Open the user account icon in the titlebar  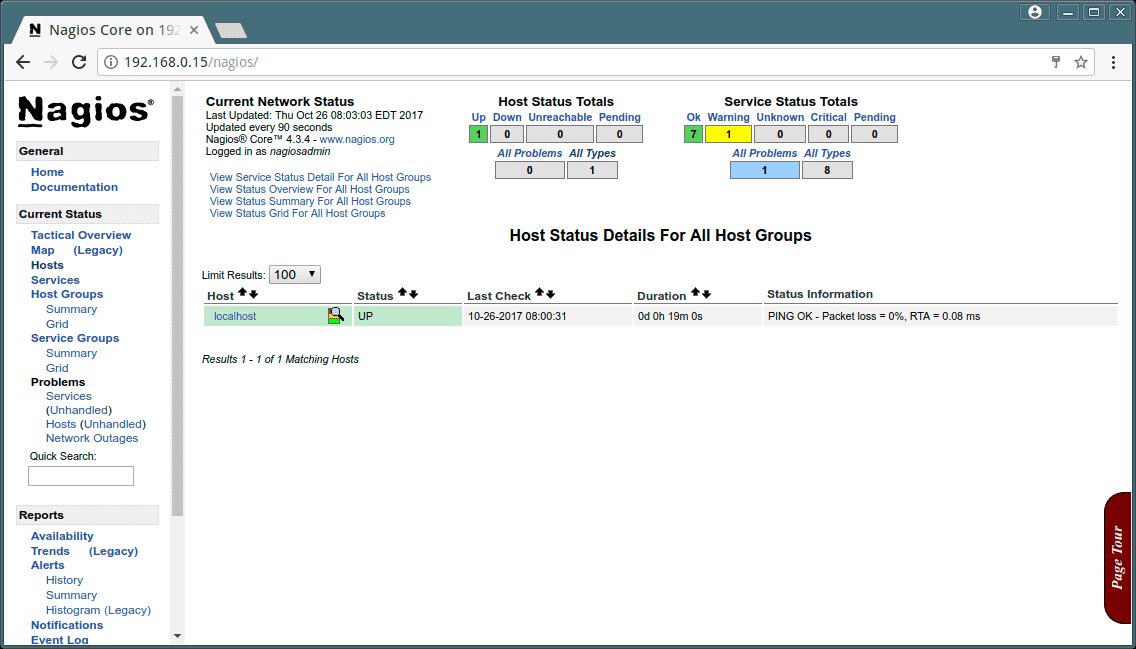click(1034, 11)
